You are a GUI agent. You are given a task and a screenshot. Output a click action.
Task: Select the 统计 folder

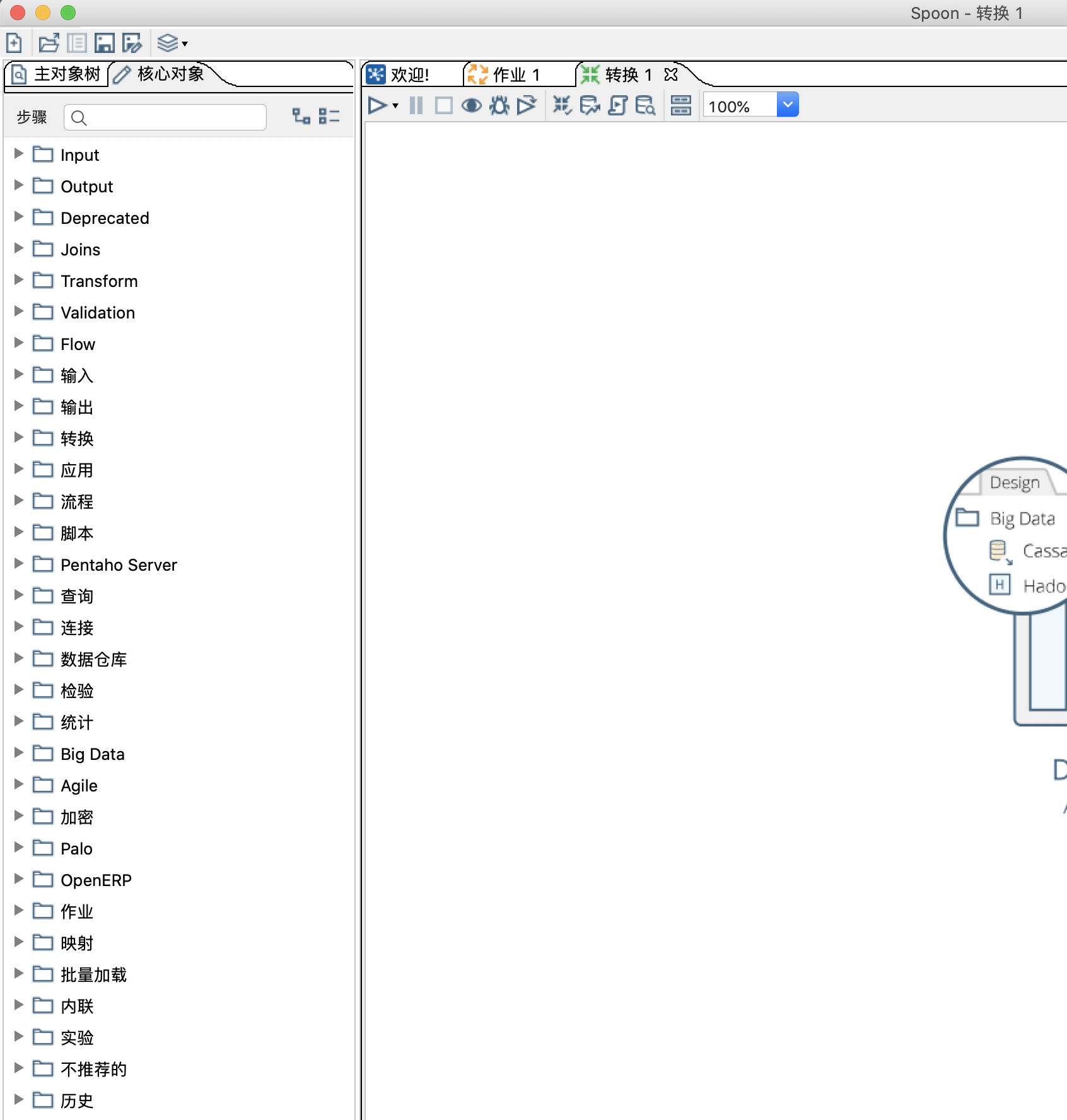click(x=77, y=723)
